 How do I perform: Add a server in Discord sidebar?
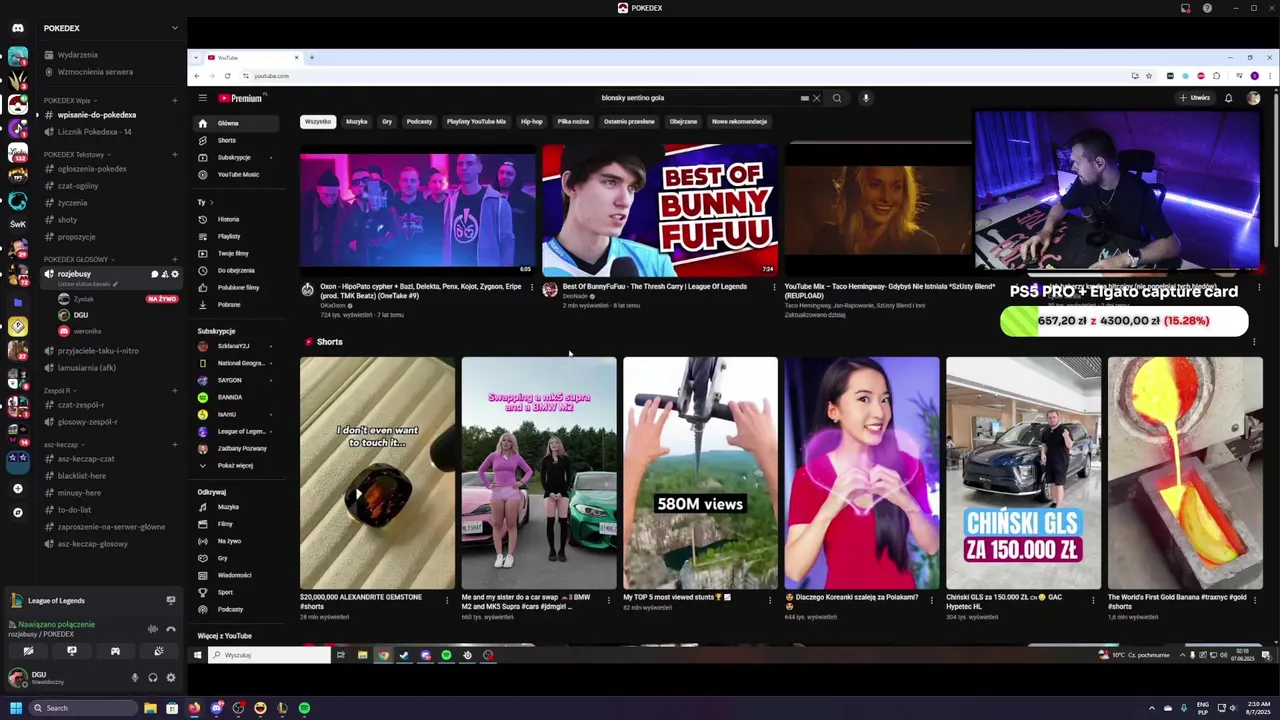pyautogui.click(x=17, y=489)
